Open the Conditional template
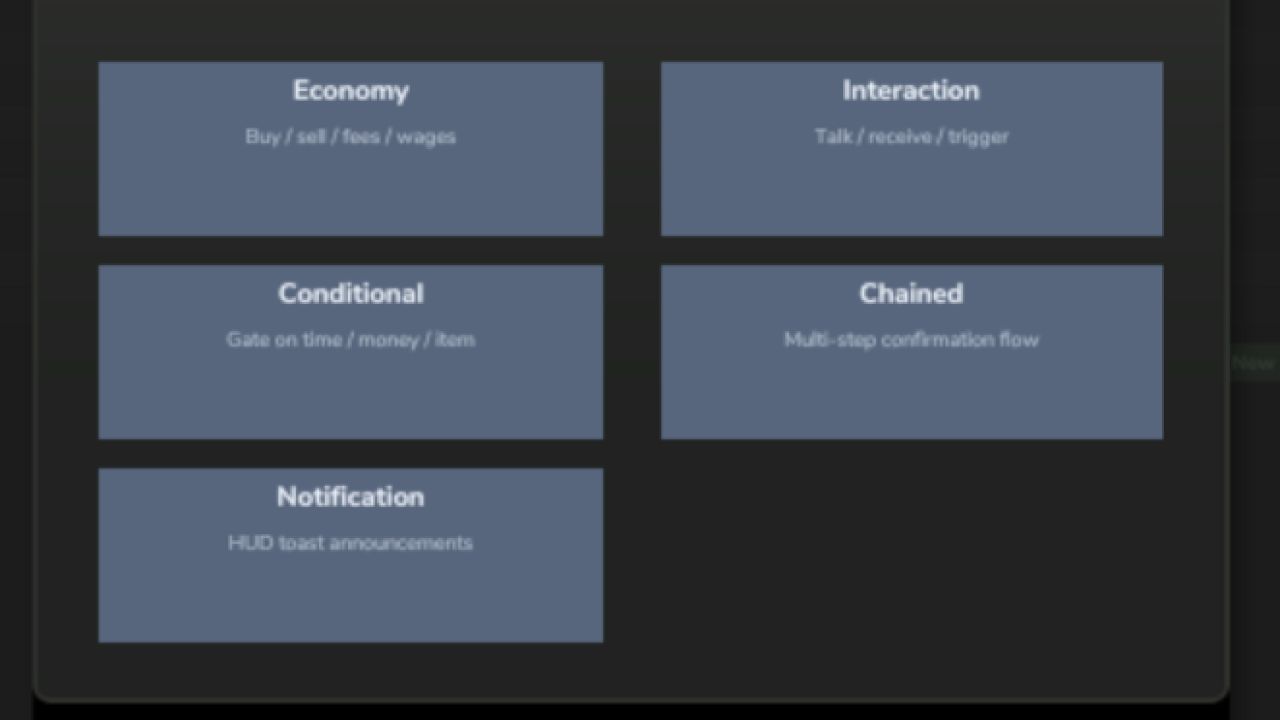This screenshot has height=720, width=1280. (350, 351)
